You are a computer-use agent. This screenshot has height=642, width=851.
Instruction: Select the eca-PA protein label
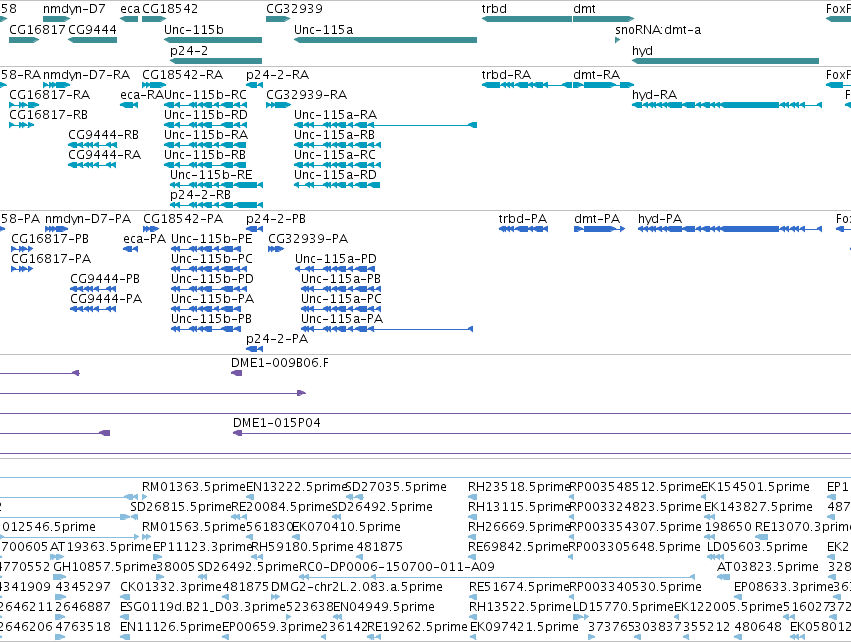pos(144,239)
